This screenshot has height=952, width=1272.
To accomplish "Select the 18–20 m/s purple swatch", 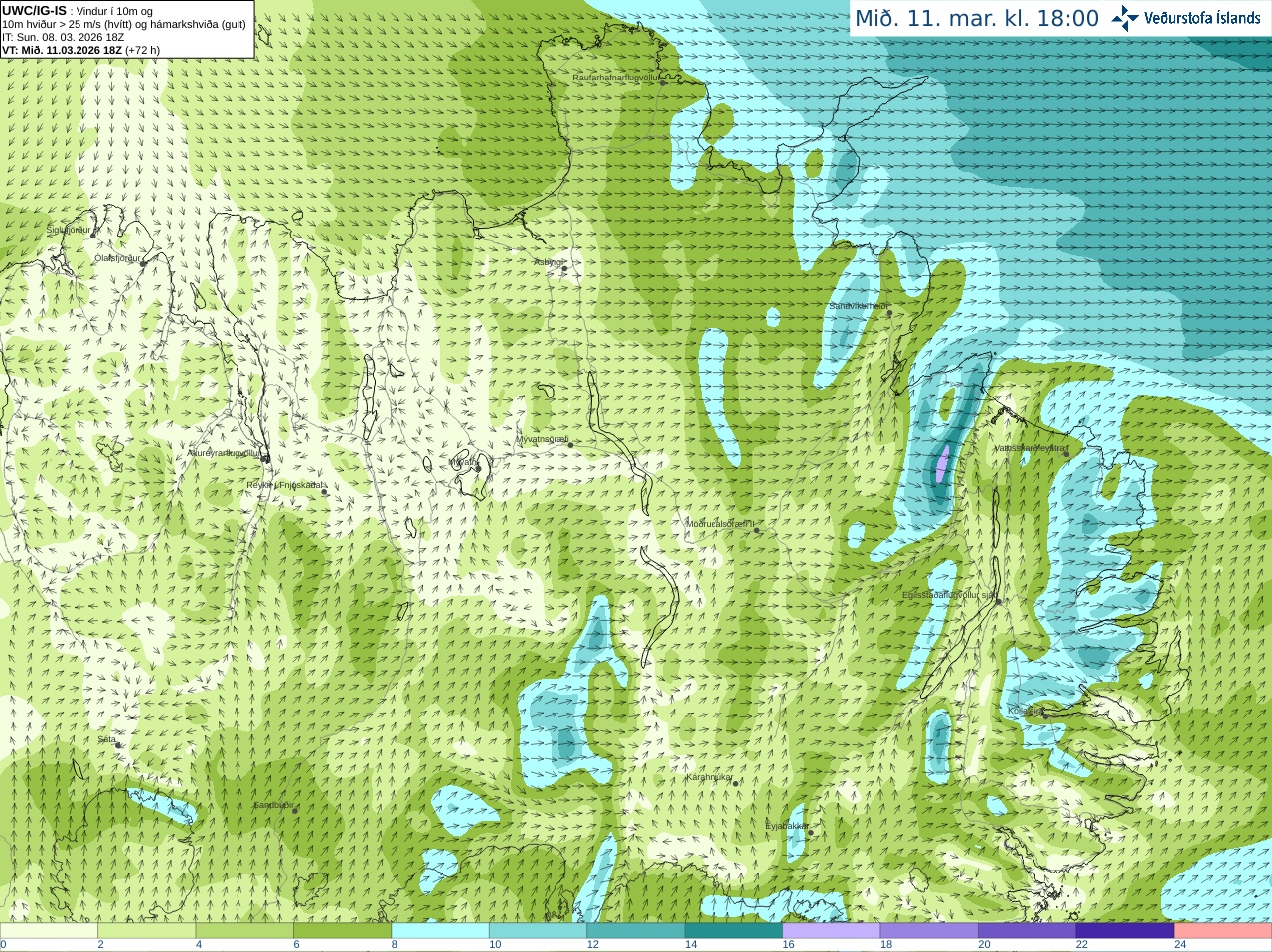I will click(929, 931).
